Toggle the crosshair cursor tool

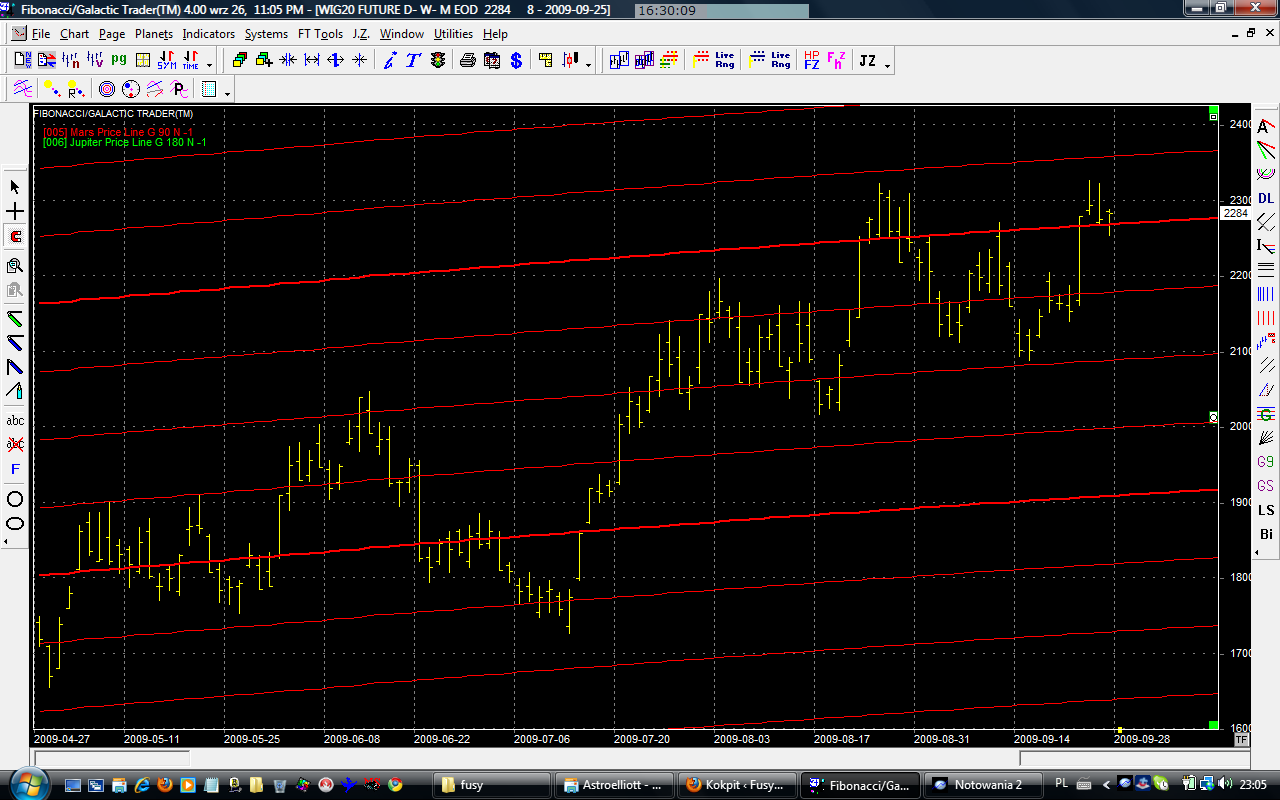[x=15, y=212]
